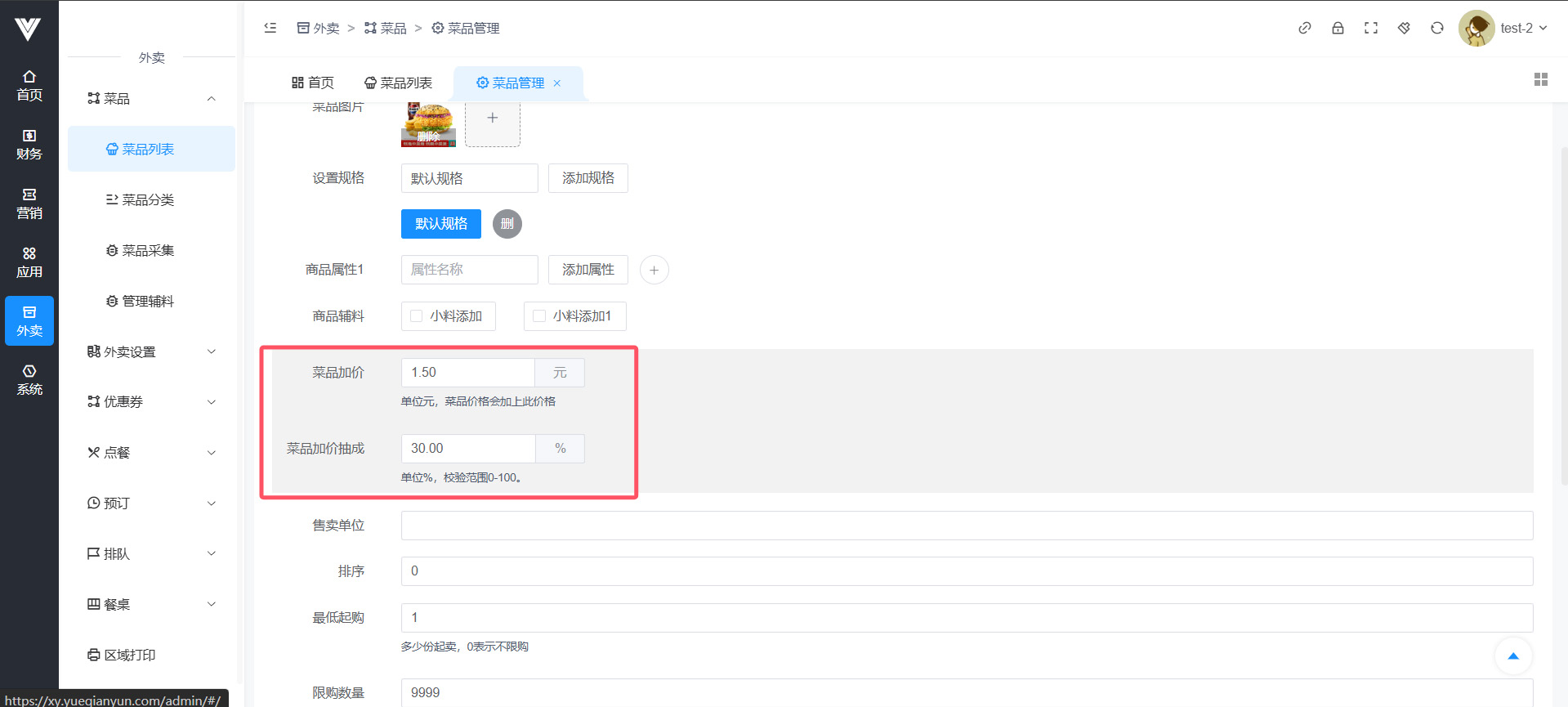Collapse the sidebar menu toggle icon

[270, 28]
